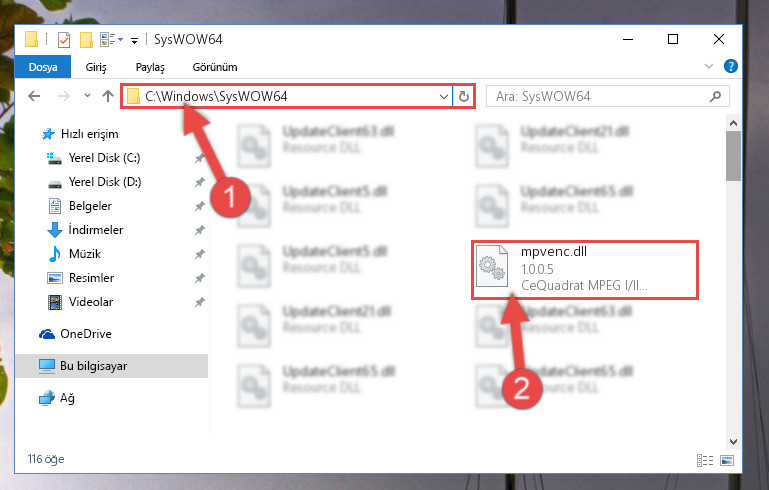This screenshot has width=769, height=490.
Task: Unpin Belgeler using its pin icon
Action: coord(199,206)
